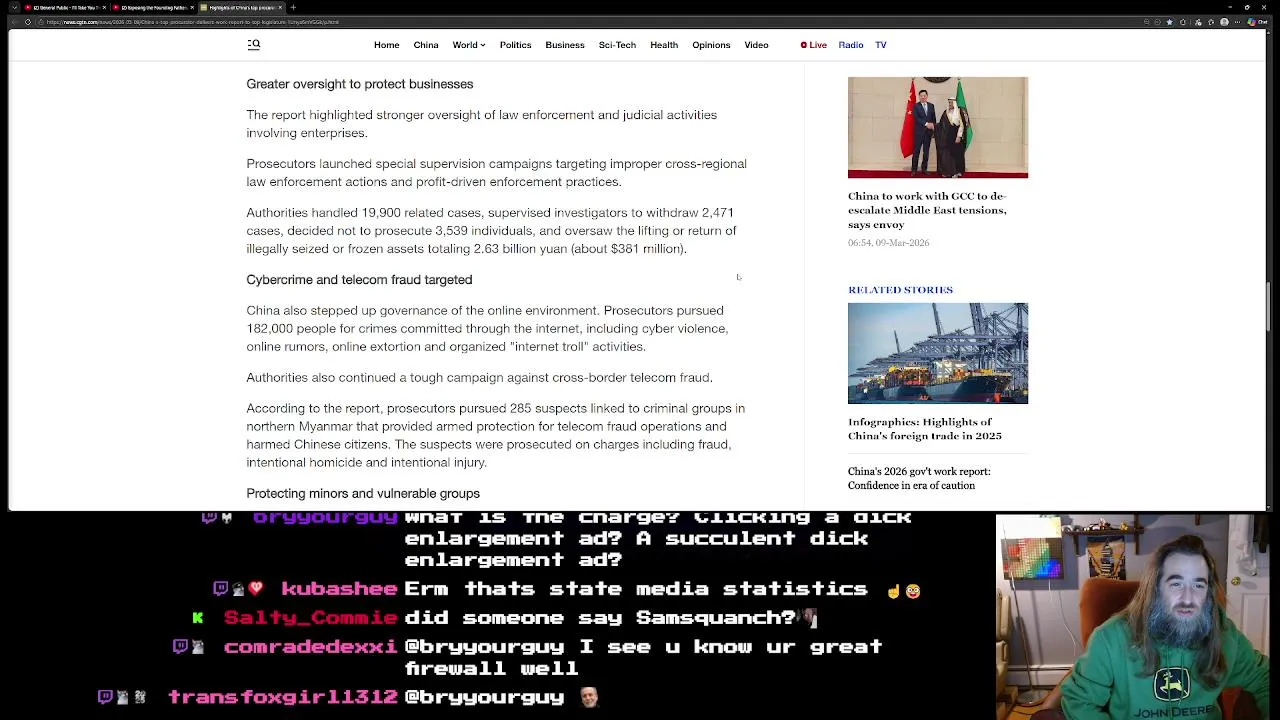Open the Video section

click(756, 45)
